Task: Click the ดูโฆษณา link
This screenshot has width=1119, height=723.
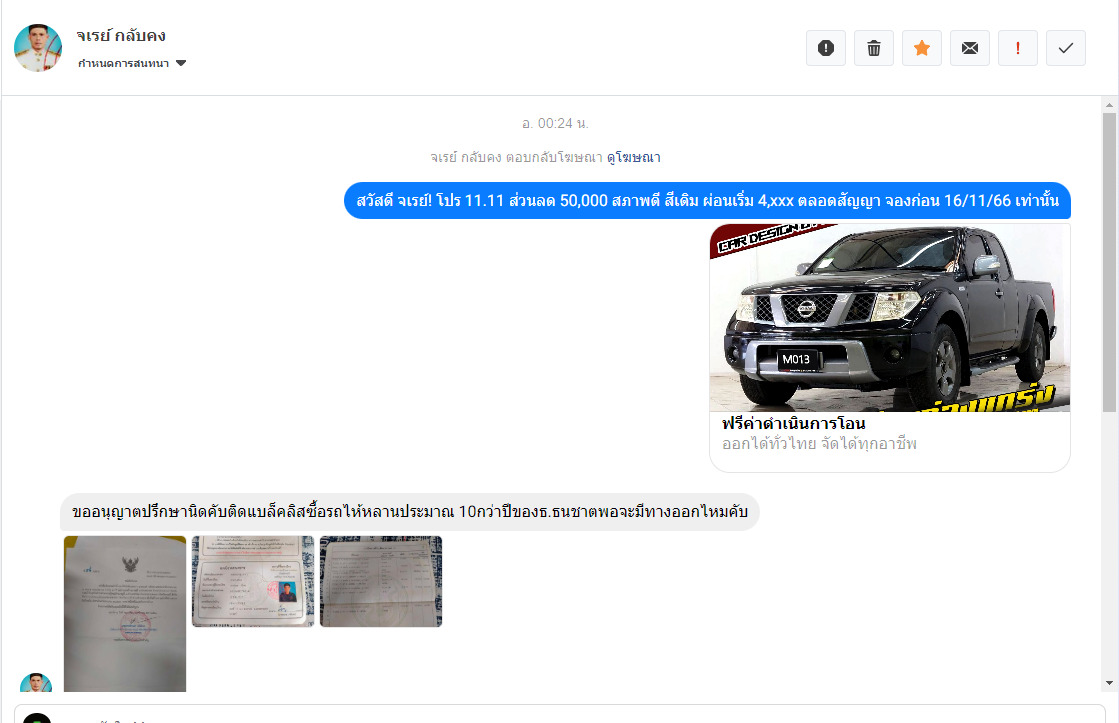Action: 633,157
